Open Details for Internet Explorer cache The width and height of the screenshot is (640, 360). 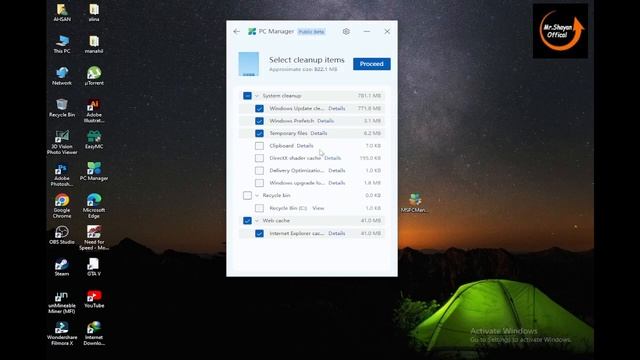tap(337, 233)
